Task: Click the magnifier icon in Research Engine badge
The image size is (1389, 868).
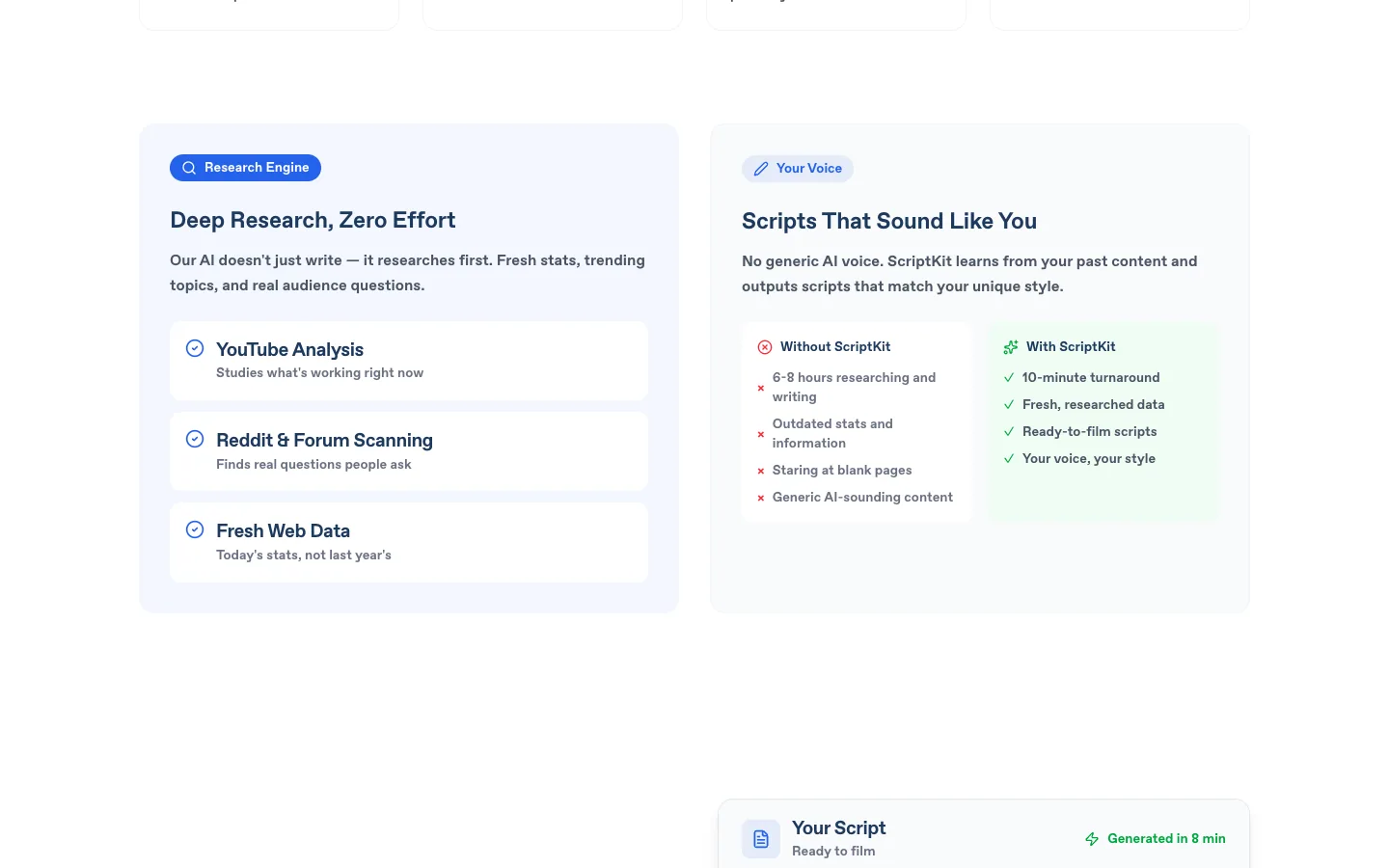Action: [189, 168]
